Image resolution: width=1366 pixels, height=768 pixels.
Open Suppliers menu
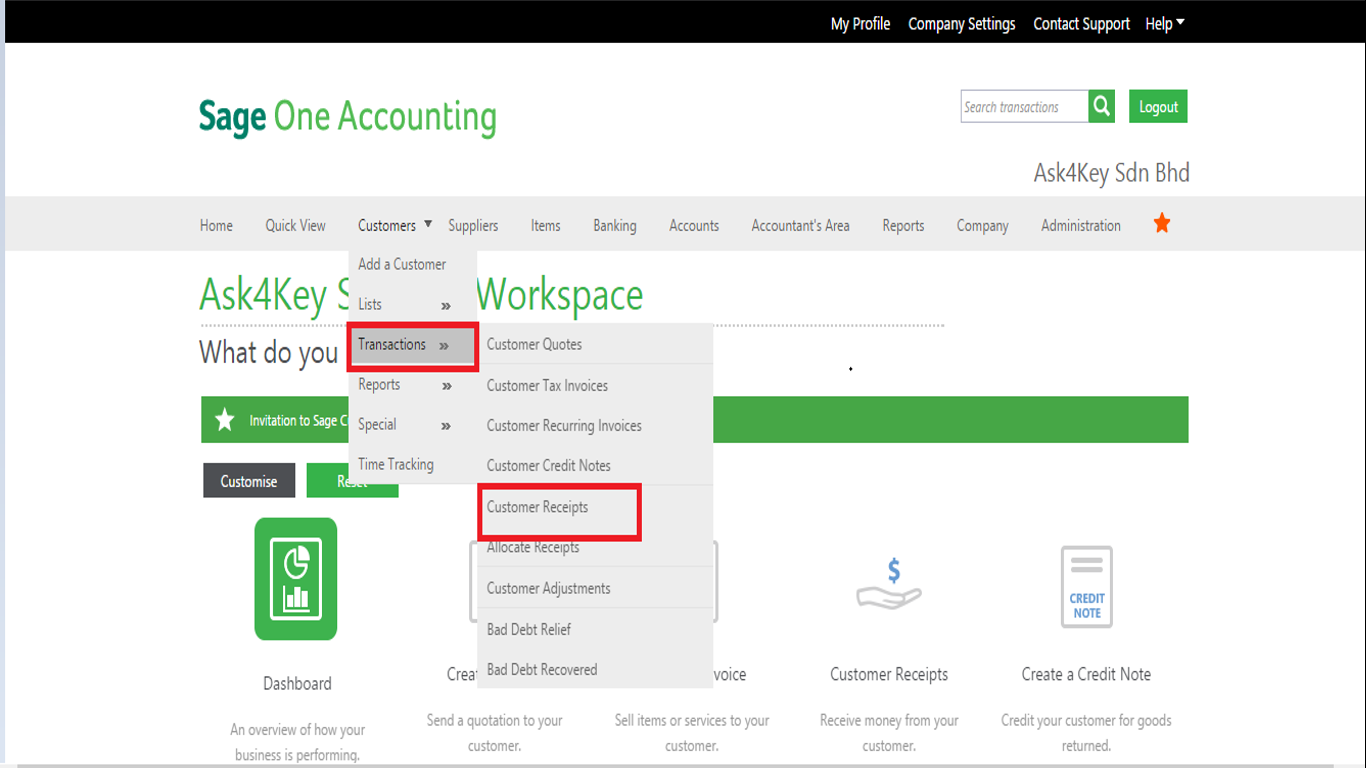tap(473, 225)
